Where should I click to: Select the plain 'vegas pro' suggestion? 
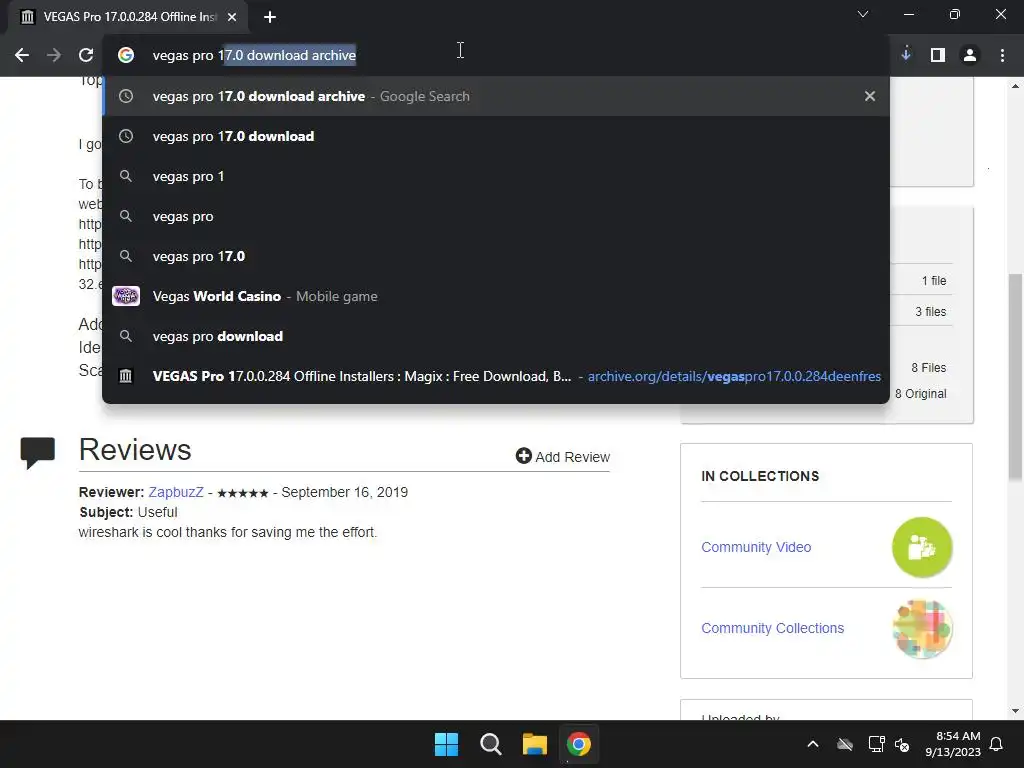pos(496,216)
